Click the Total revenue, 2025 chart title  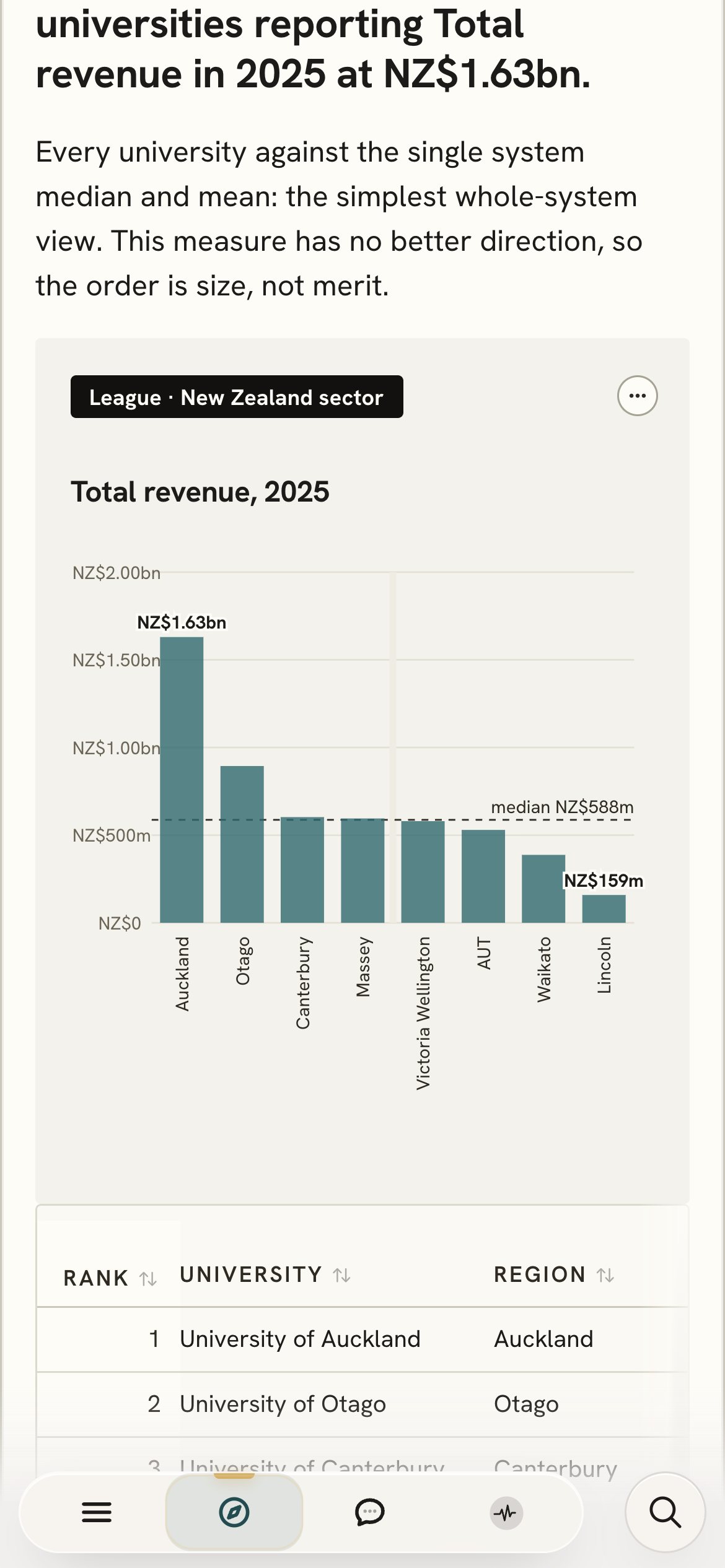tap(200, 492)
